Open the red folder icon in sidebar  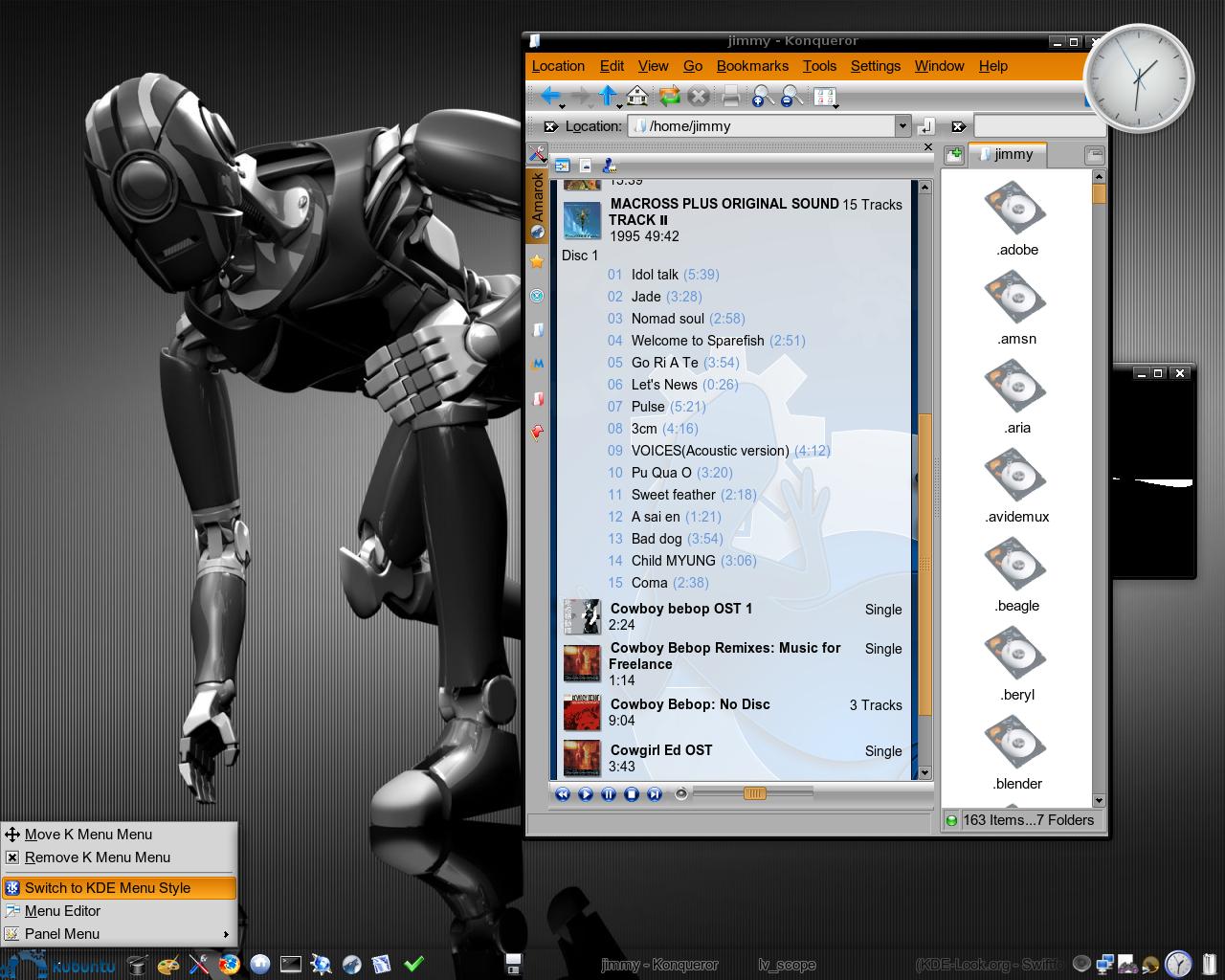point(537,398)
